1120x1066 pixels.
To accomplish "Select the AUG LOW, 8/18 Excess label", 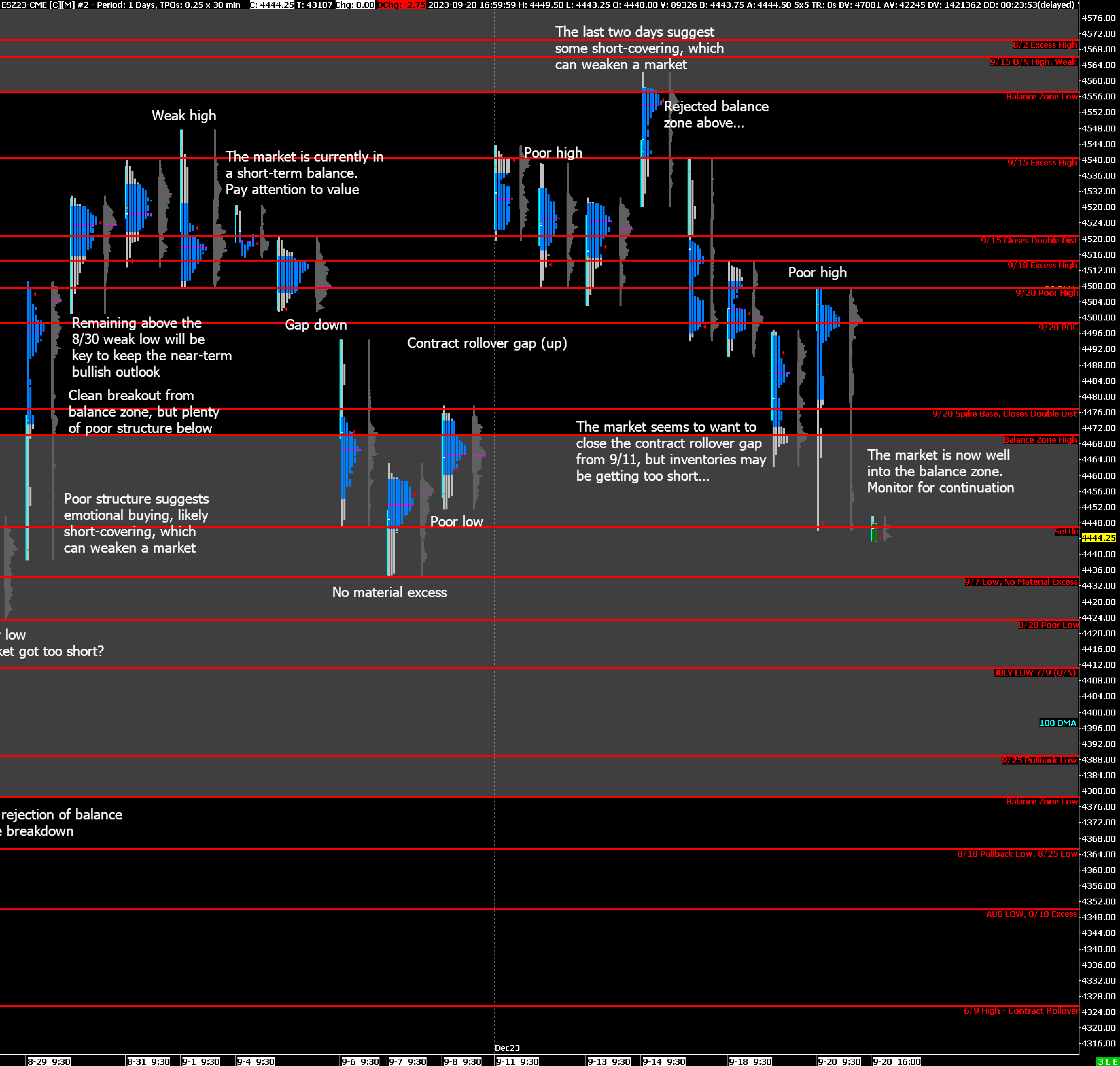I will click(1031, 914).
